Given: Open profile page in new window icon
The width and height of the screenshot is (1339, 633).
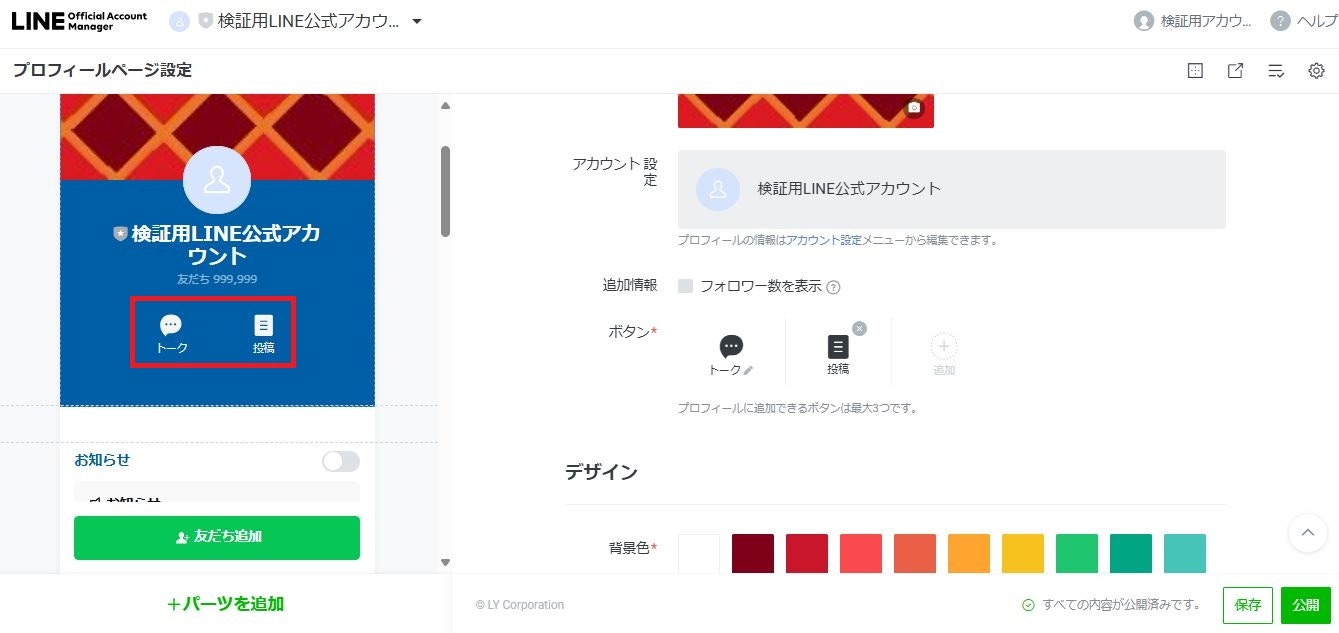Looking at the screenshot, I should point(1236,71).
